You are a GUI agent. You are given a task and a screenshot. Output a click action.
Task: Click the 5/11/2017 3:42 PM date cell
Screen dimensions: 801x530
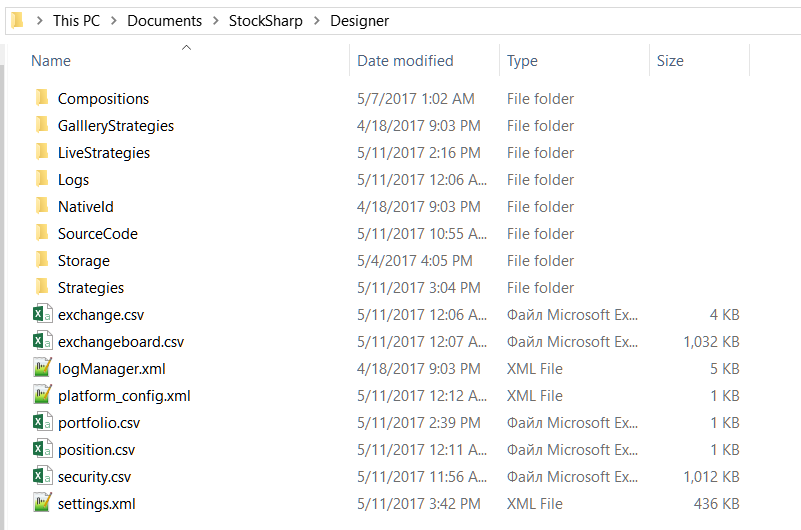[x=419, y=504]
